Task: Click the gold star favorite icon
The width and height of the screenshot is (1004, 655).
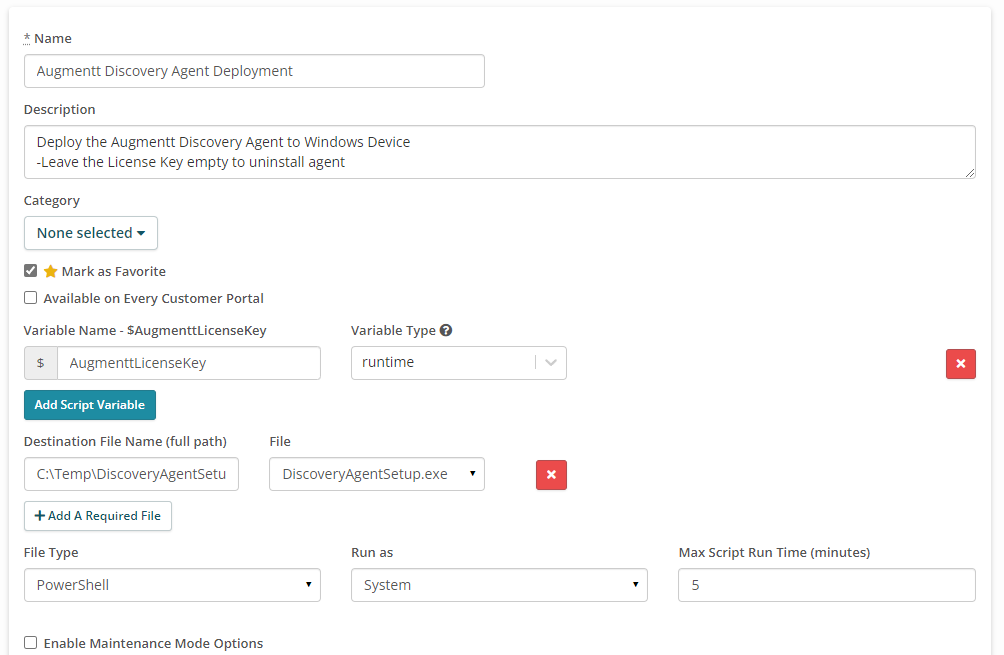Action: [x=51, y=272]
